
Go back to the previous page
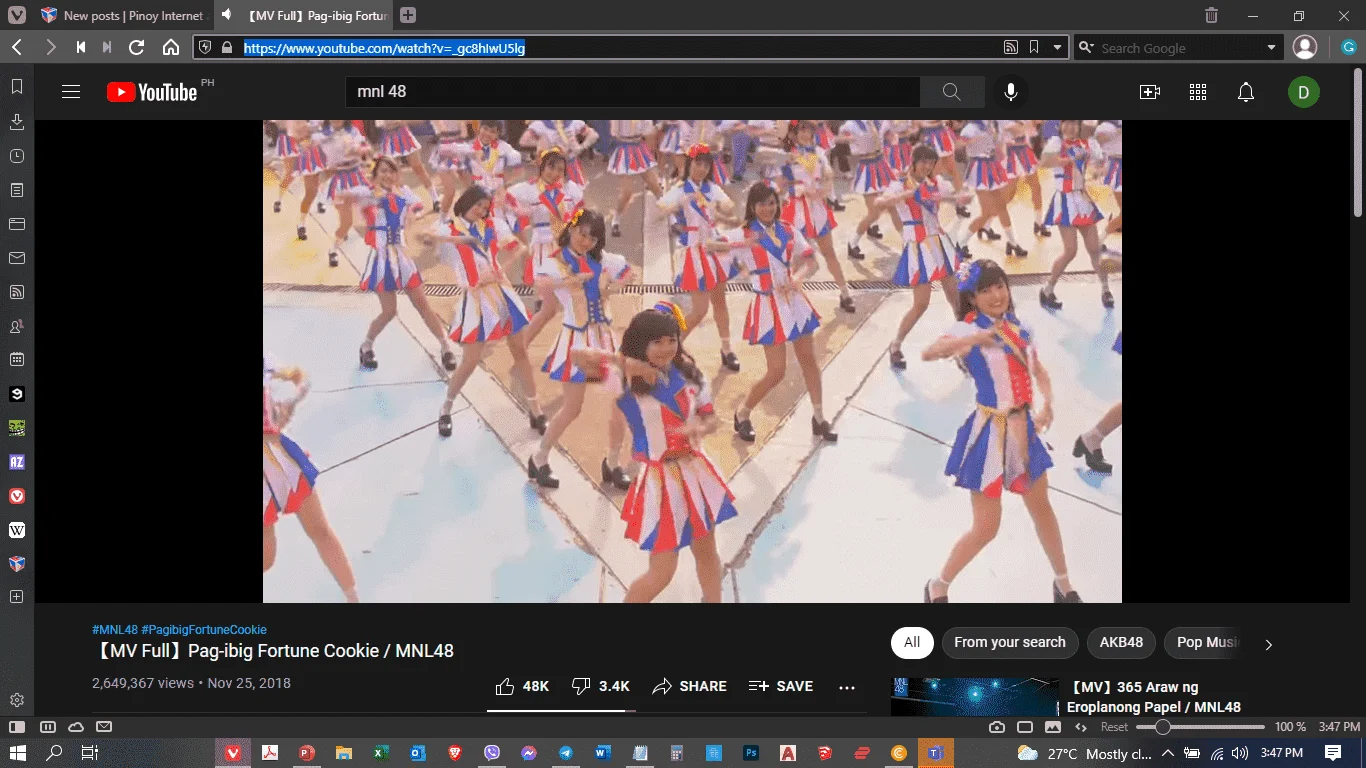point(18,47)
